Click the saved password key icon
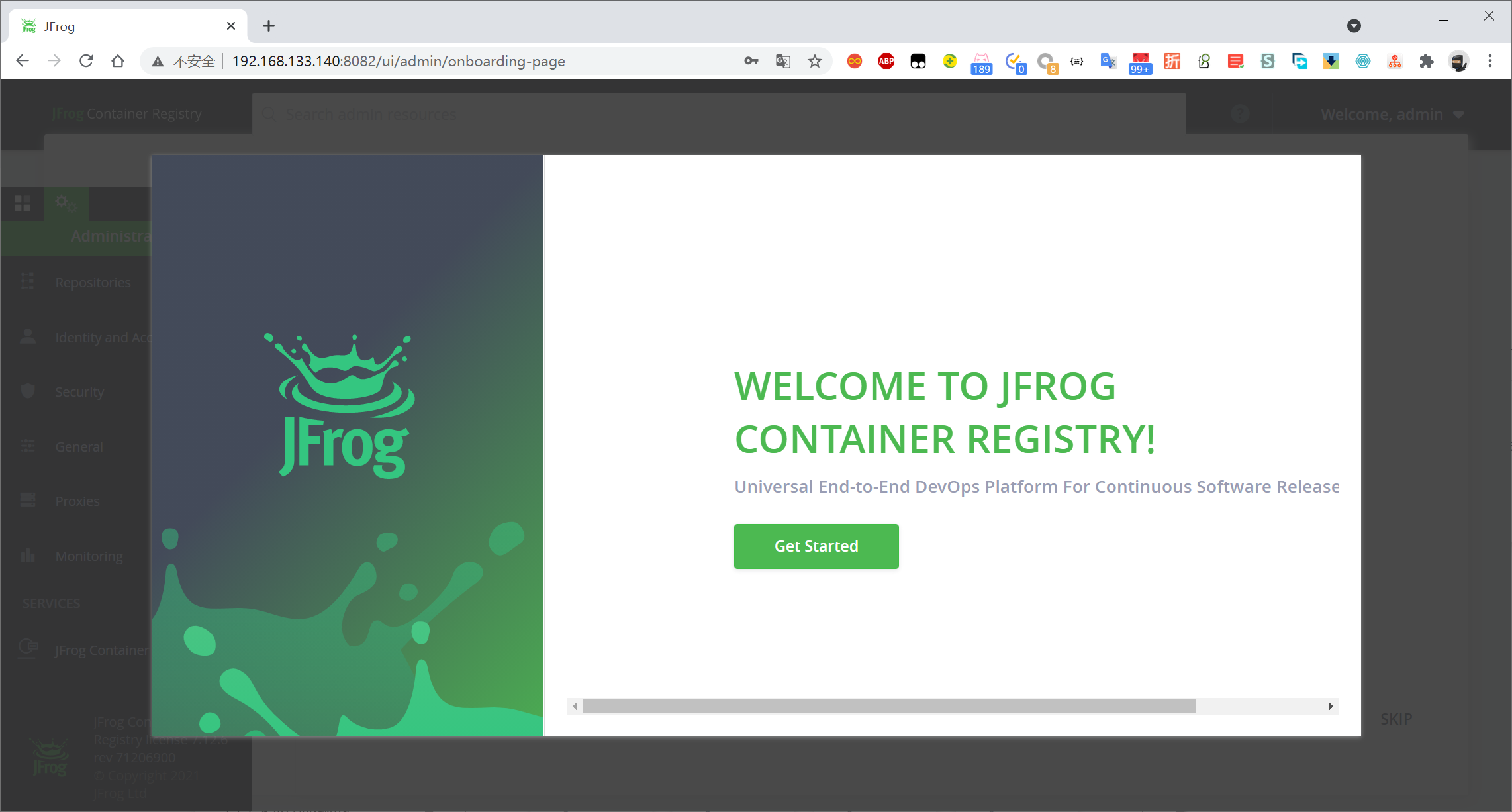Image resolution: width=1512 pixels, height=812 pixels. 751,61
